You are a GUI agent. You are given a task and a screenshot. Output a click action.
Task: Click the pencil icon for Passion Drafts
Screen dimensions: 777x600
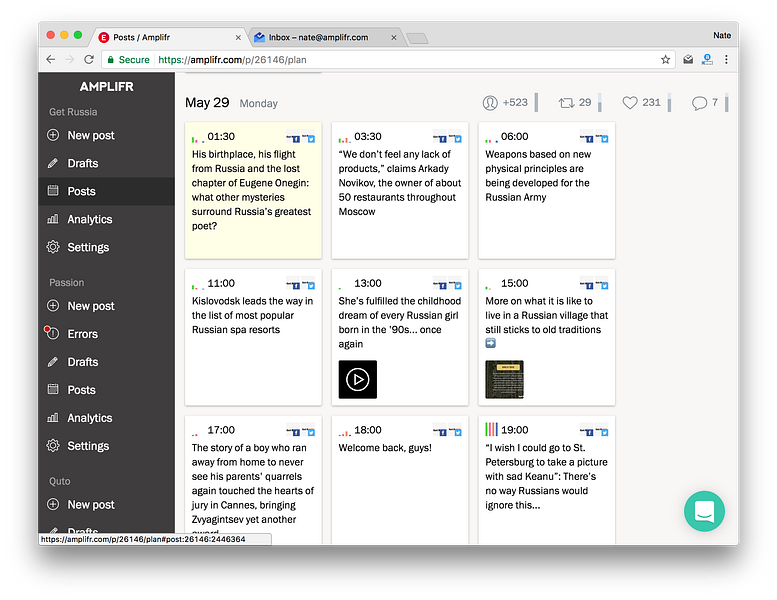click(x=53, y=362)
